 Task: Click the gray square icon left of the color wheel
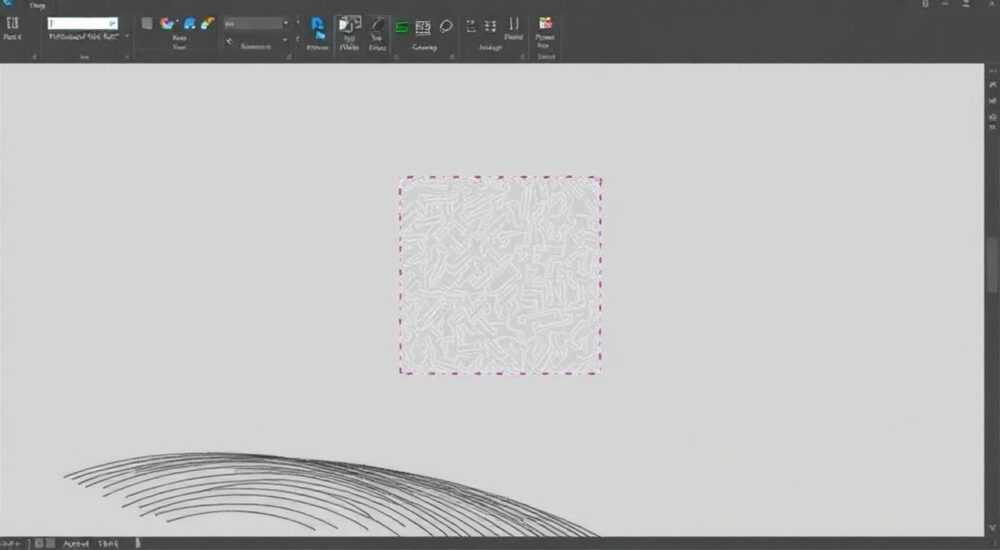pyautogui.click(x=147, y=24)
